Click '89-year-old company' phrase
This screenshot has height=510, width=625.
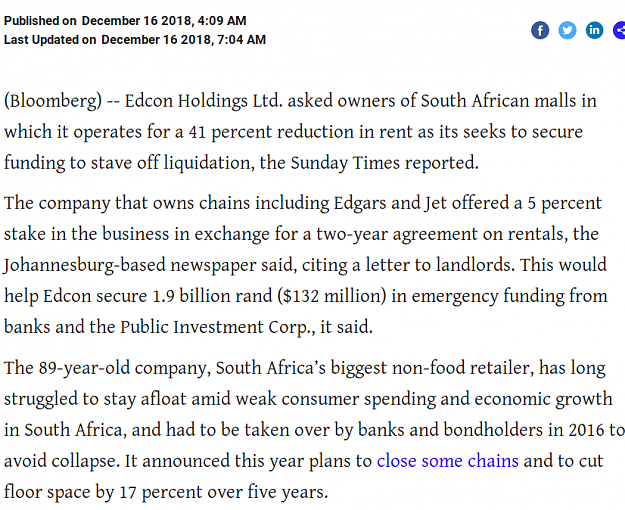[x=125, y=368]
